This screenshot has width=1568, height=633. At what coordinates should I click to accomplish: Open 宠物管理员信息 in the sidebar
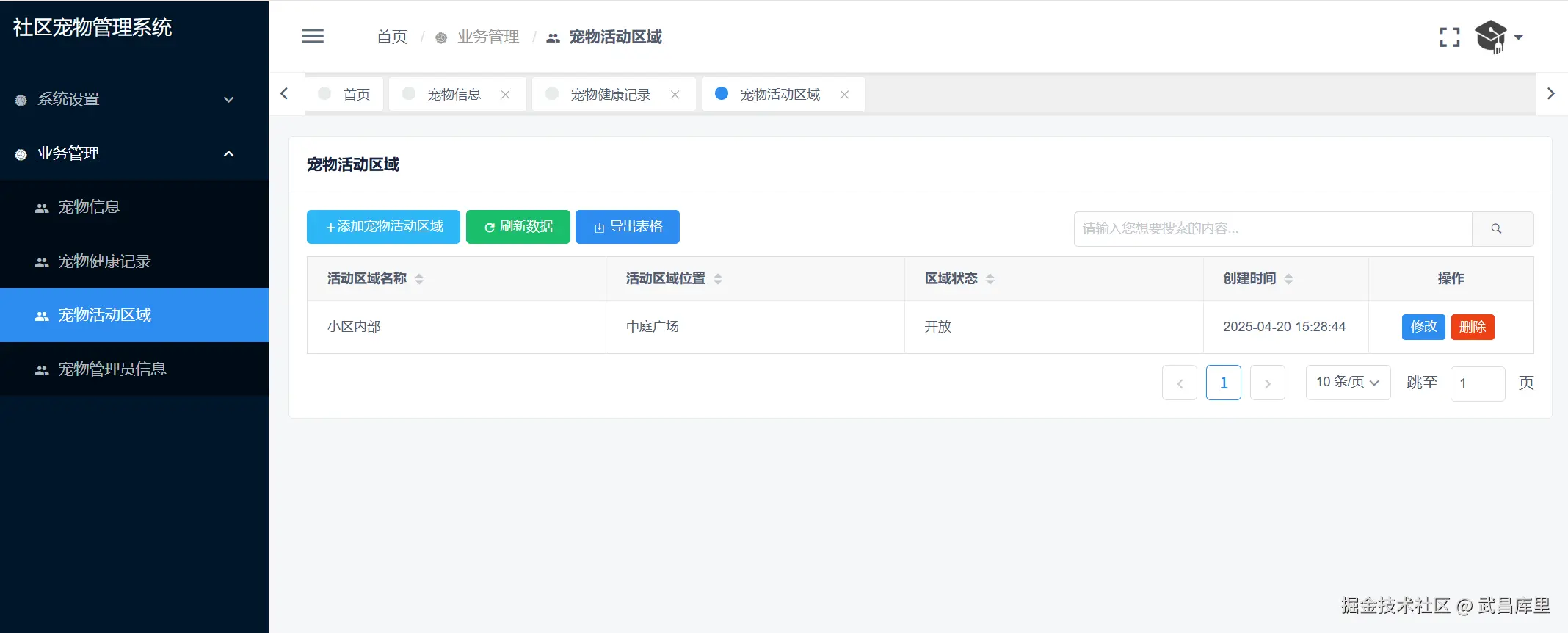(x=134, y=369)
